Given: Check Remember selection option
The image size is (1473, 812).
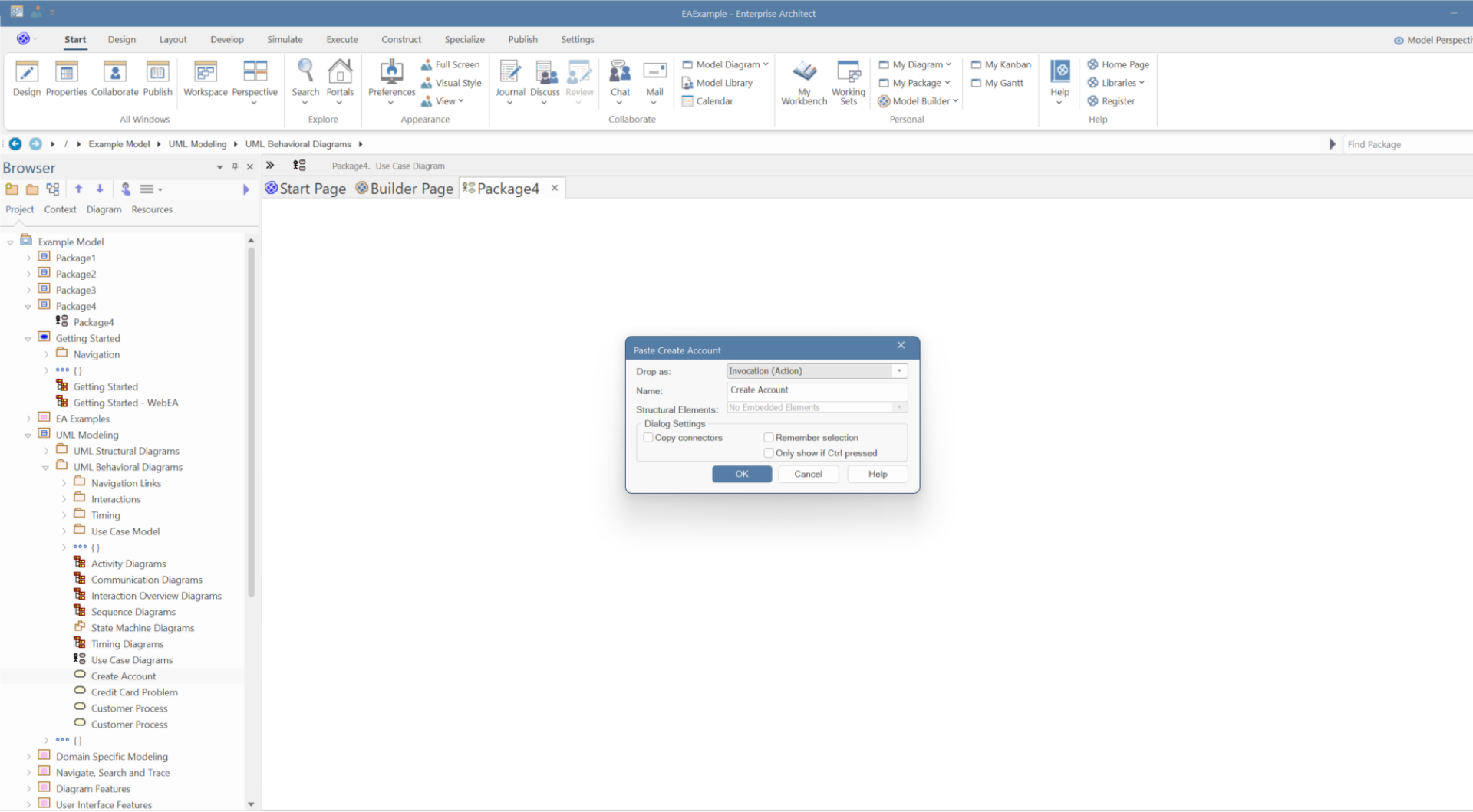Looking at the screenshot, I should click(x=769, y=438).
